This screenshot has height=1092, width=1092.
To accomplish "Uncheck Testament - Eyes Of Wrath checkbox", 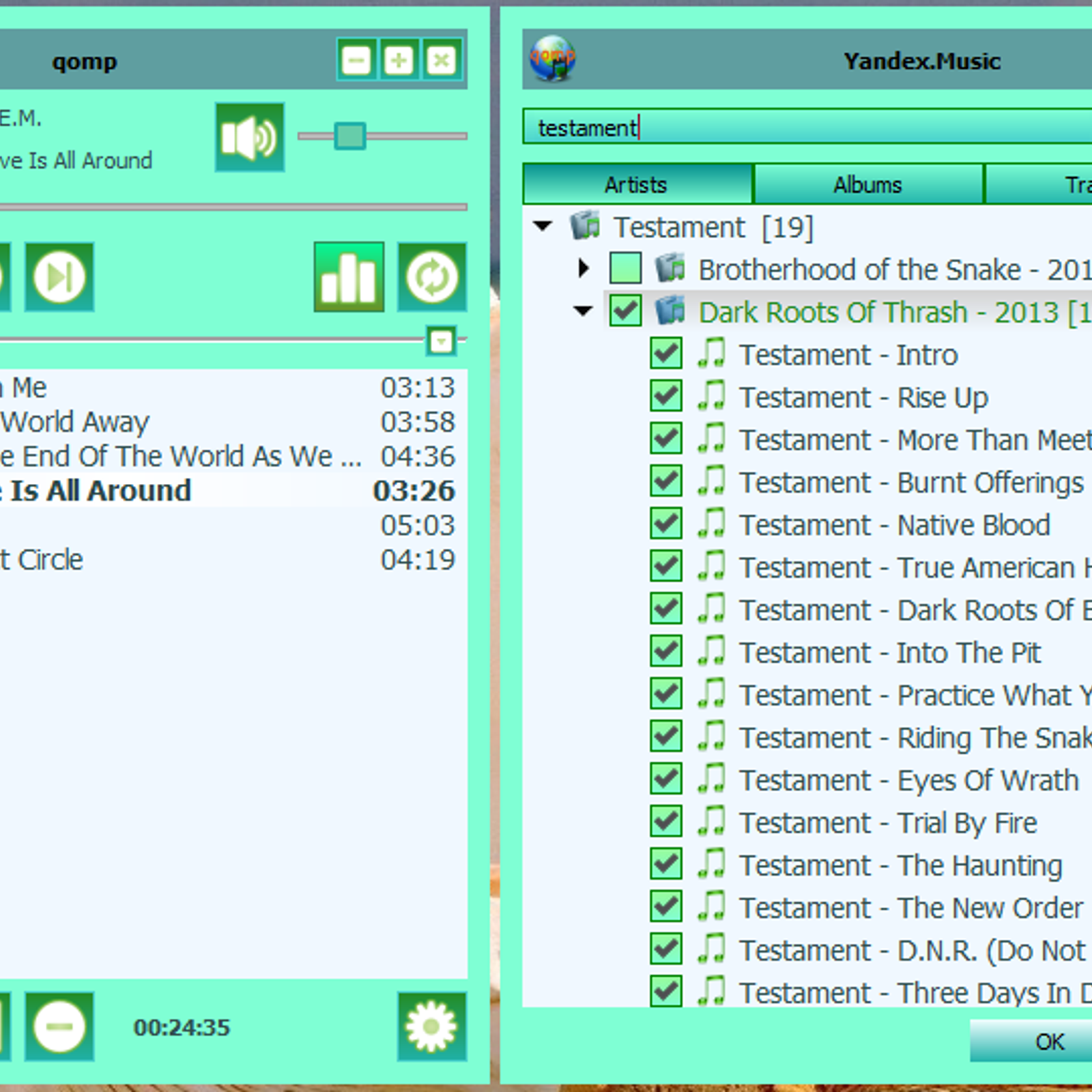I will 666,779.
